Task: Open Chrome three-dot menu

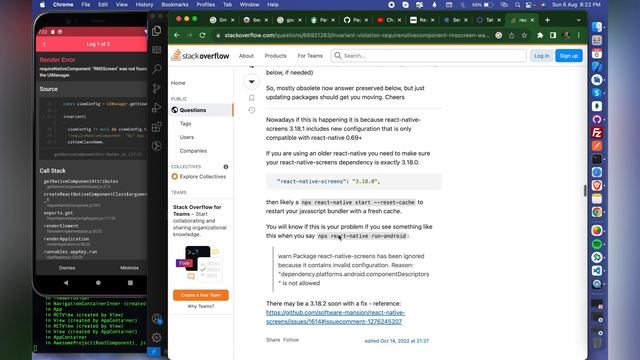Action: pos(579,36)
